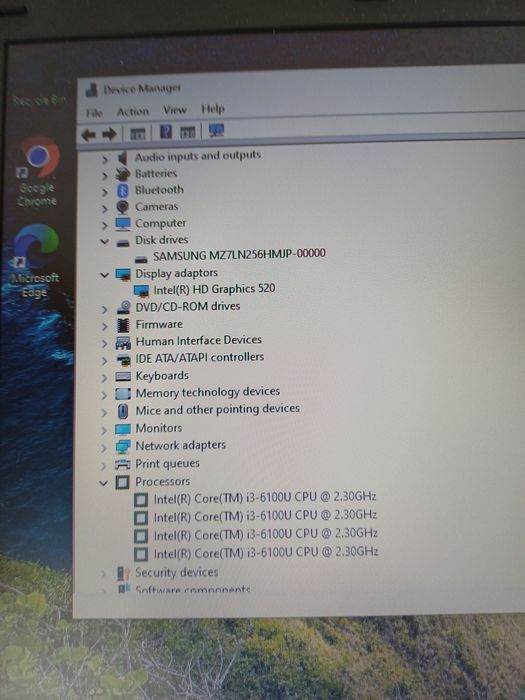Open the View menu
The height and width of the screenshot is (700, 525).
click(175, 110)
